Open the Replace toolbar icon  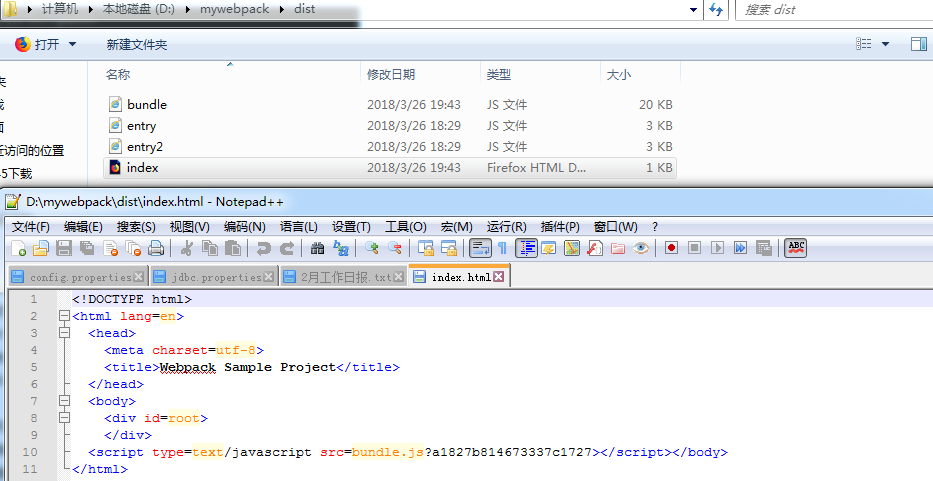(340, 248)
